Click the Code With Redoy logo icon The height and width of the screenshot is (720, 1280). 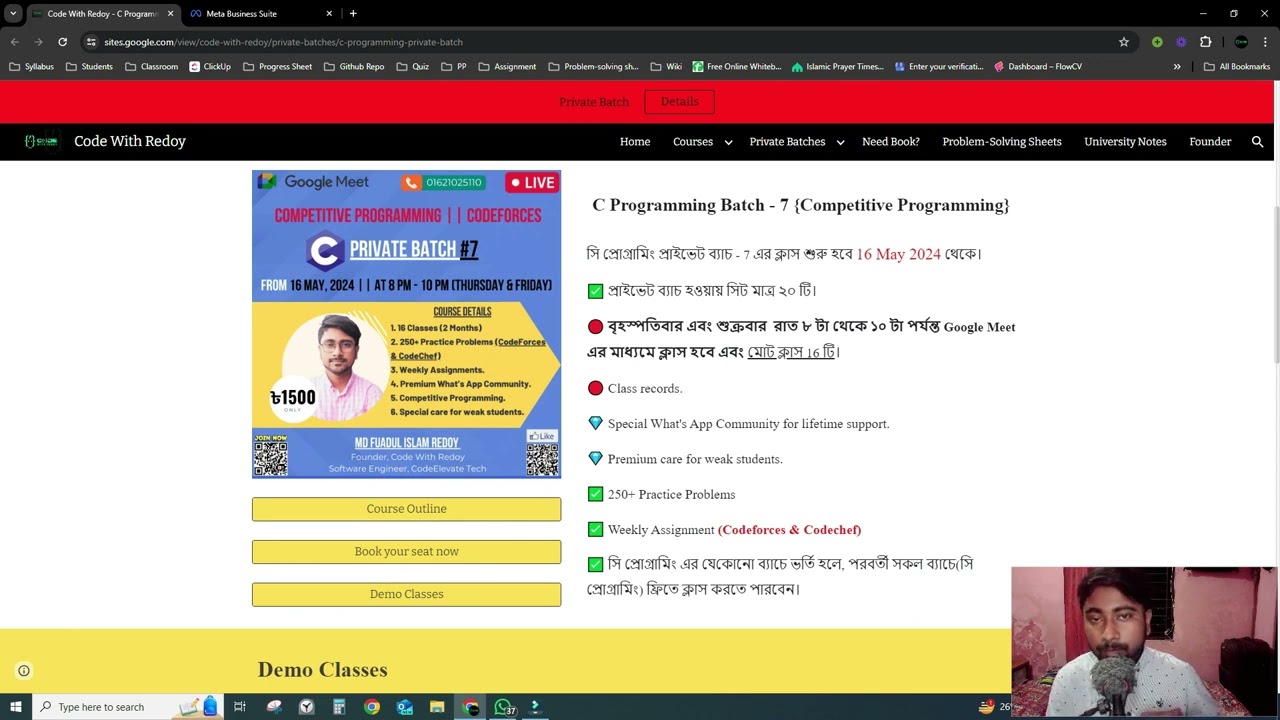[41, 141]
